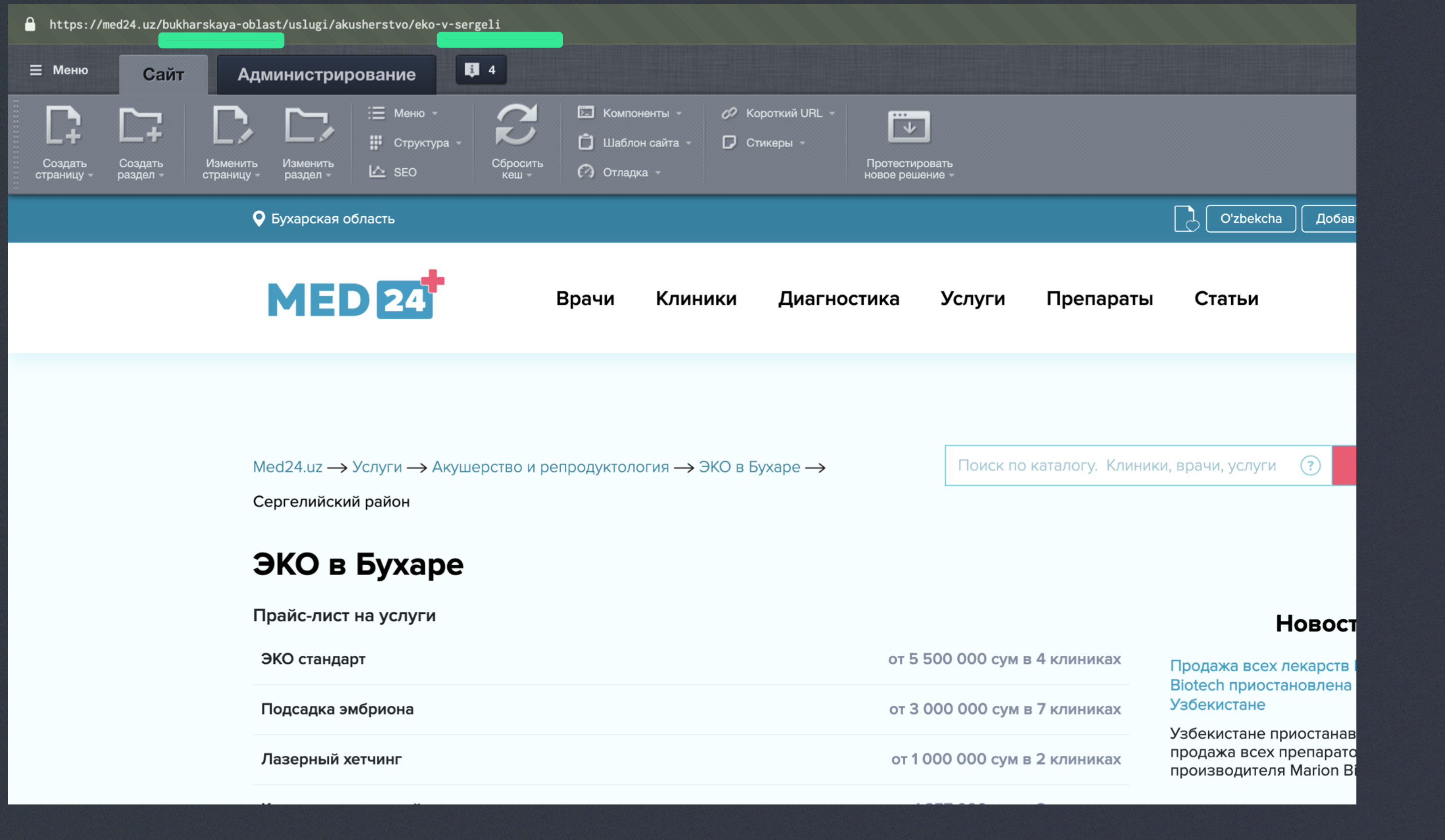Open the Отладка debug toolbar item

[619, 172]
